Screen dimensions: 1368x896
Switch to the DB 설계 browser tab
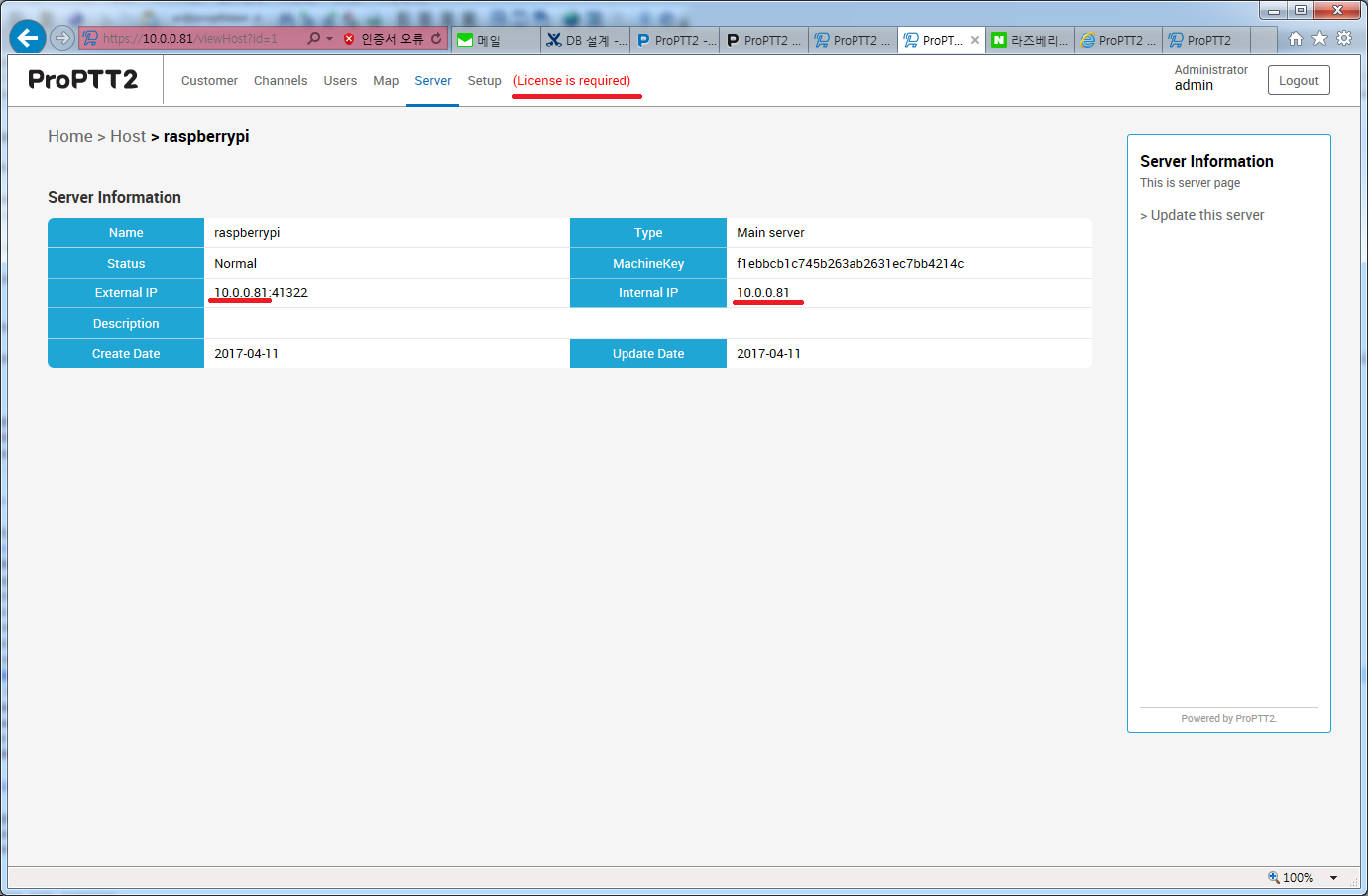[x=587, y=40]
